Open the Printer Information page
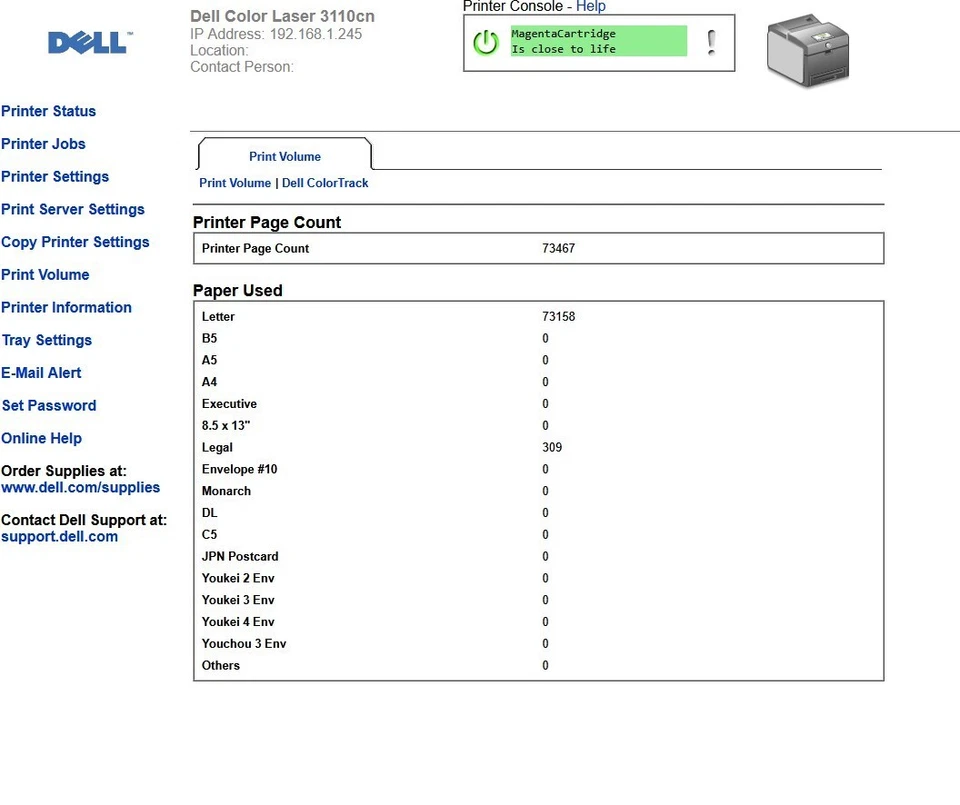960x805 pixels. click(66, 307)
